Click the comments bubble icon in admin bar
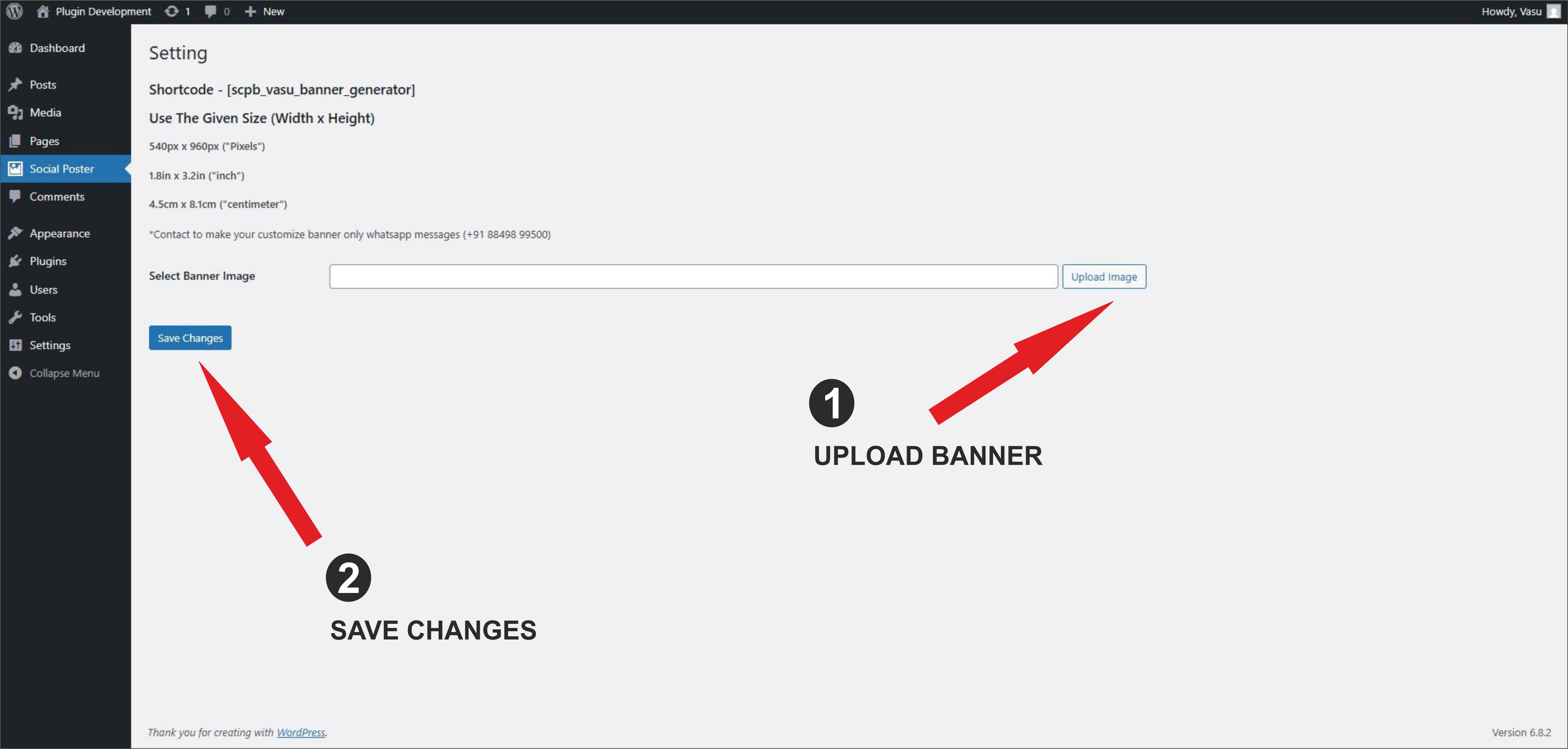Image resolution: width=1568 pixels, height=749 pixels. (211, 11)
